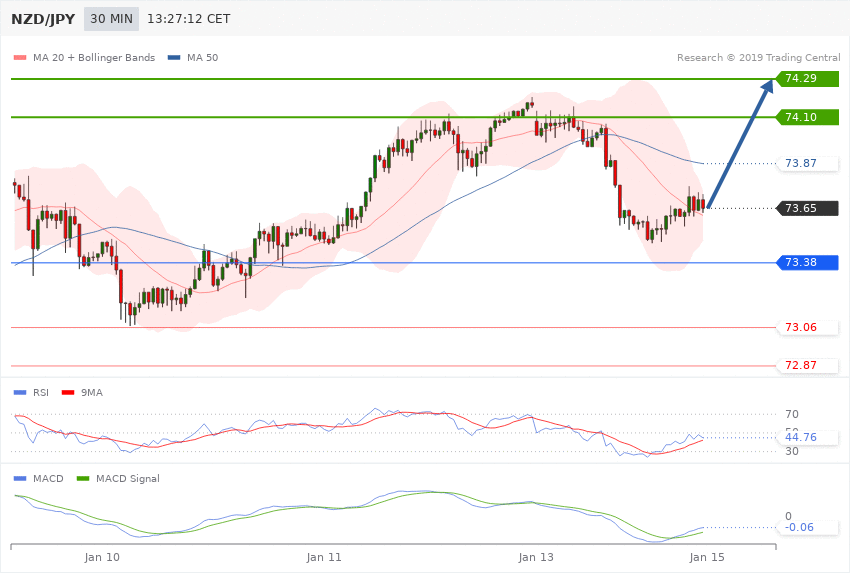Click the 44.76 RSI value label
850x576 pixels.
click(808, 437)
